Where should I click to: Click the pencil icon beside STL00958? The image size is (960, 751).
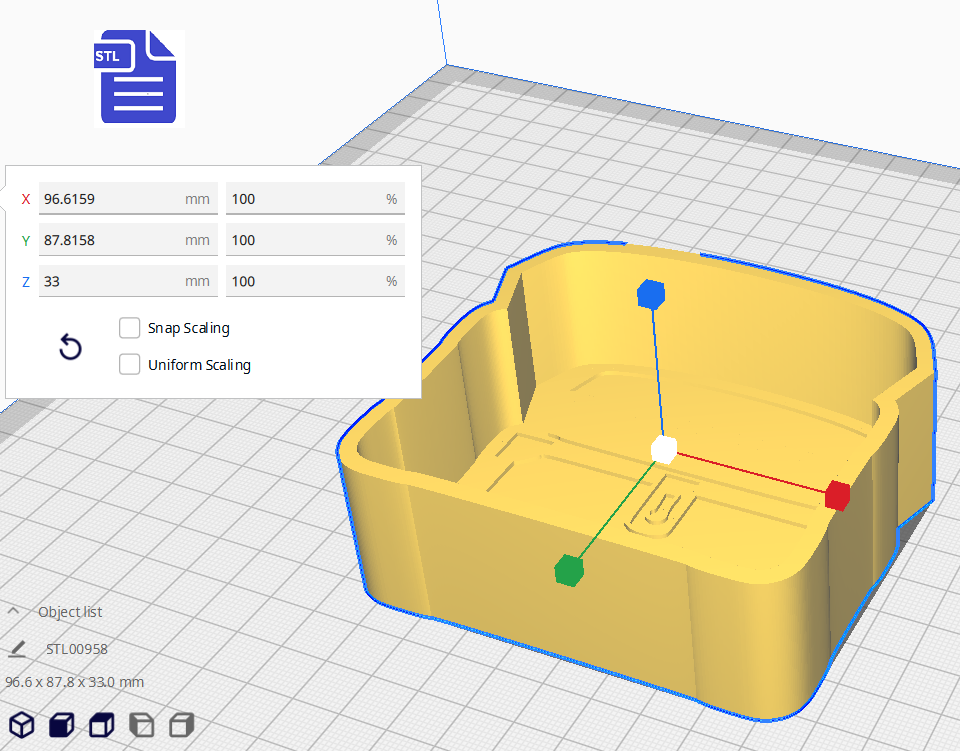pos(16,649)
